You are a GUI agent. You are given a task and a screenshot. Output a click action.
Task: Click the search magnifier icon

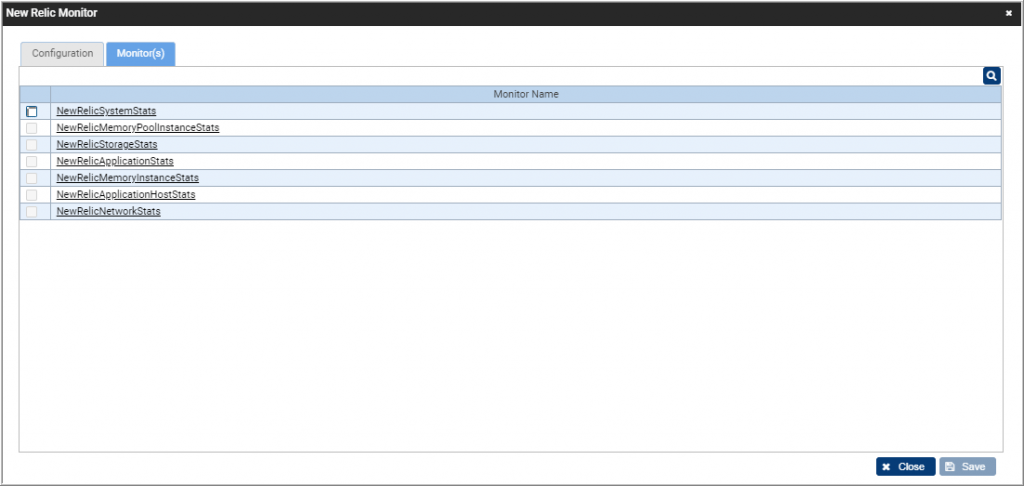click(x=991, y=76)
